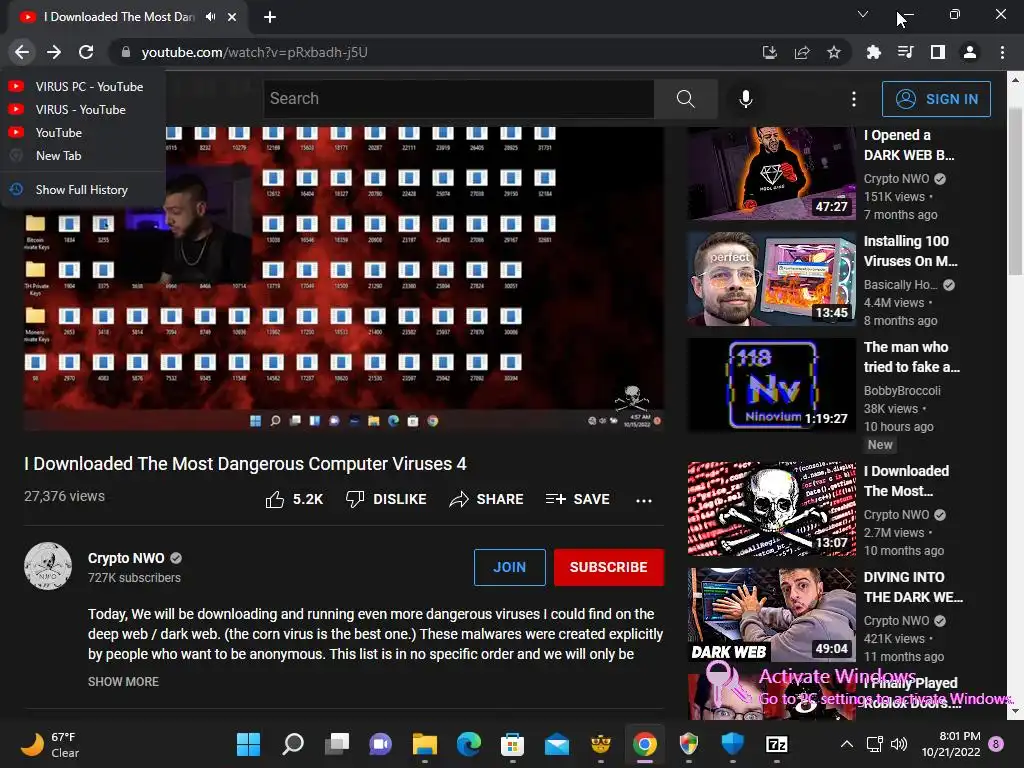Image resolution: width=1024 pixels, height=768 pixels.
Task: Open the Extensions puzzle icon
Action: click(x=873, y=52)
